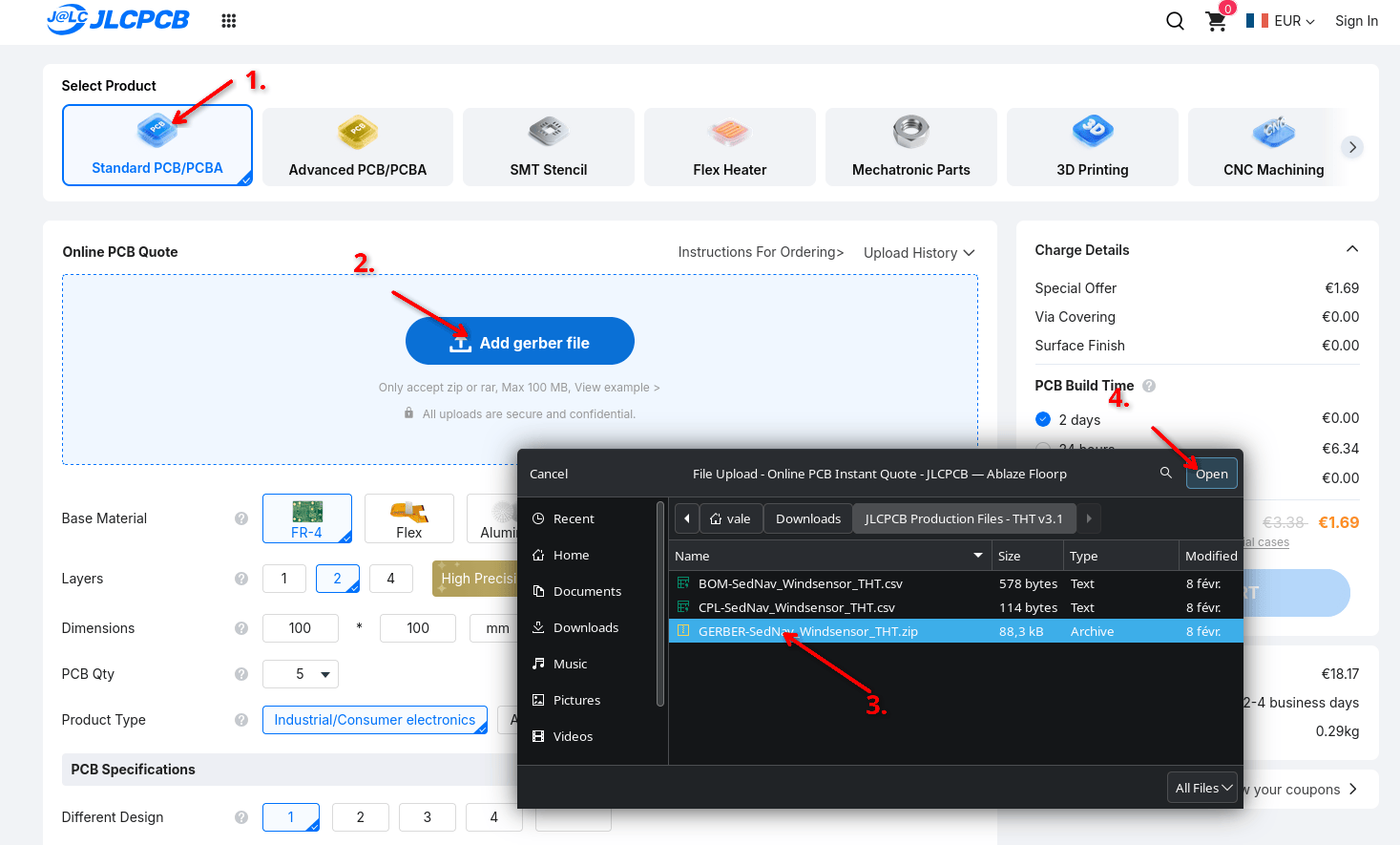The height and width of the screenshot is (845, 1400).
Task: Select 4 layers option
Action: tap(390, 579)
